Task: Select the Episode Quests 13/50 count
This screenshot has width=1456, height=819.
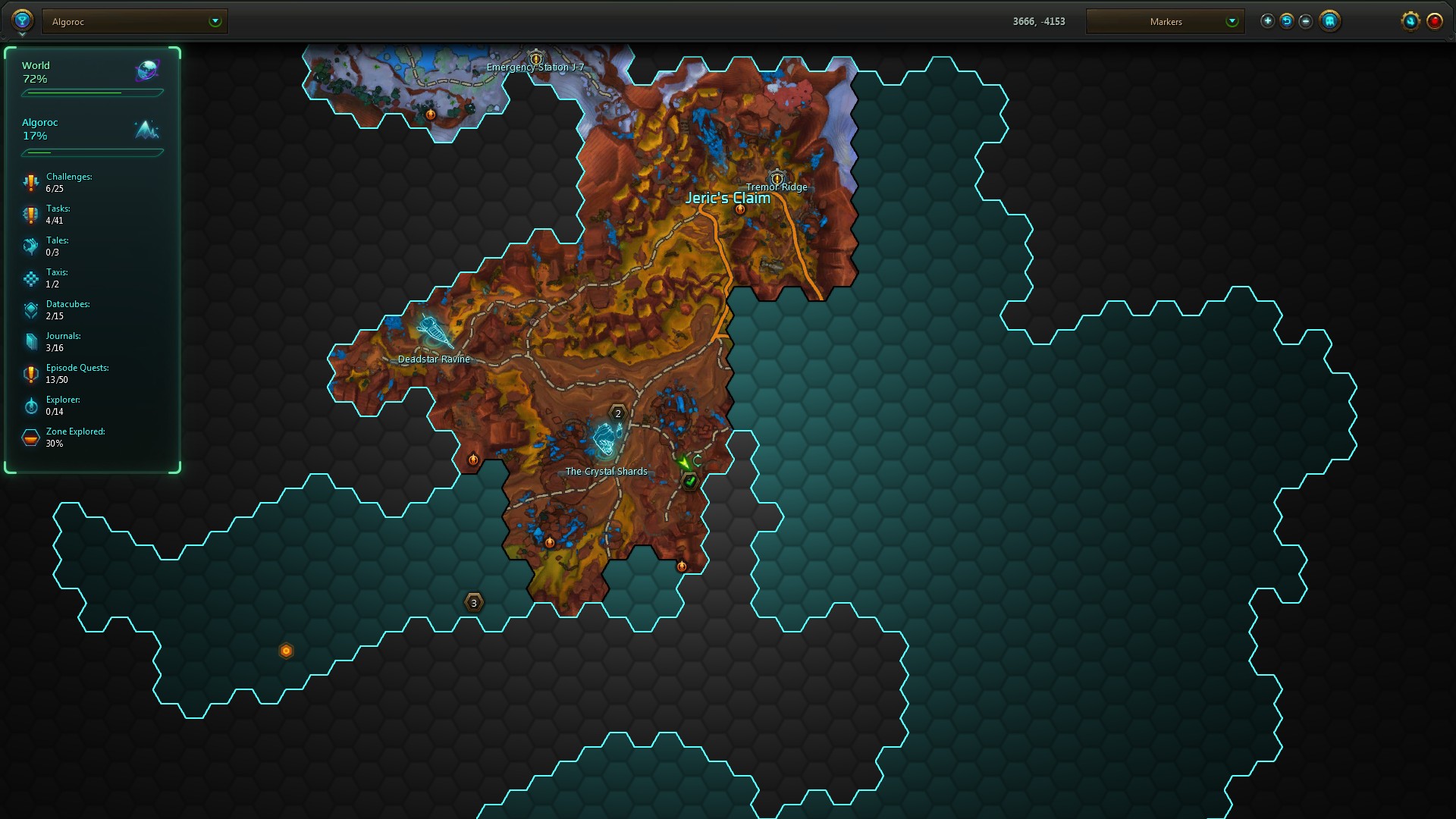Action: point(57,380)
